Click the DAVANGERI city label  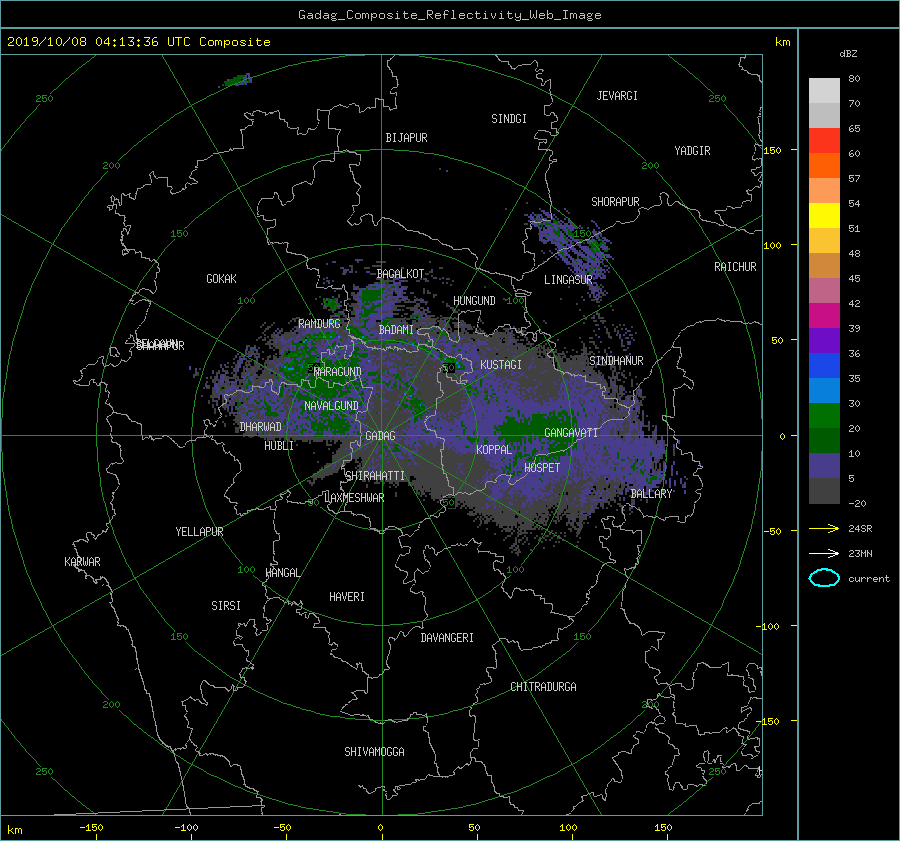[x=447, y=638]
